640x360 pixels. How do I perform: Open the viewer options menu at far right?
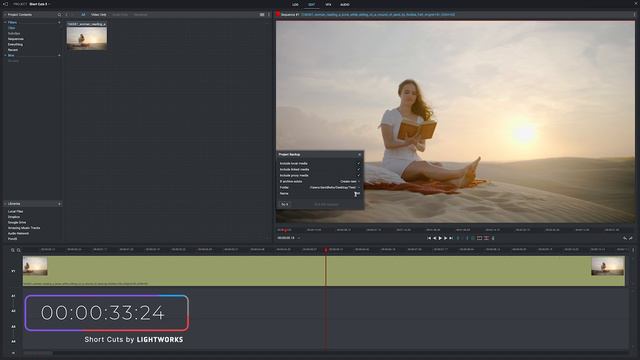tap(634, 15)
